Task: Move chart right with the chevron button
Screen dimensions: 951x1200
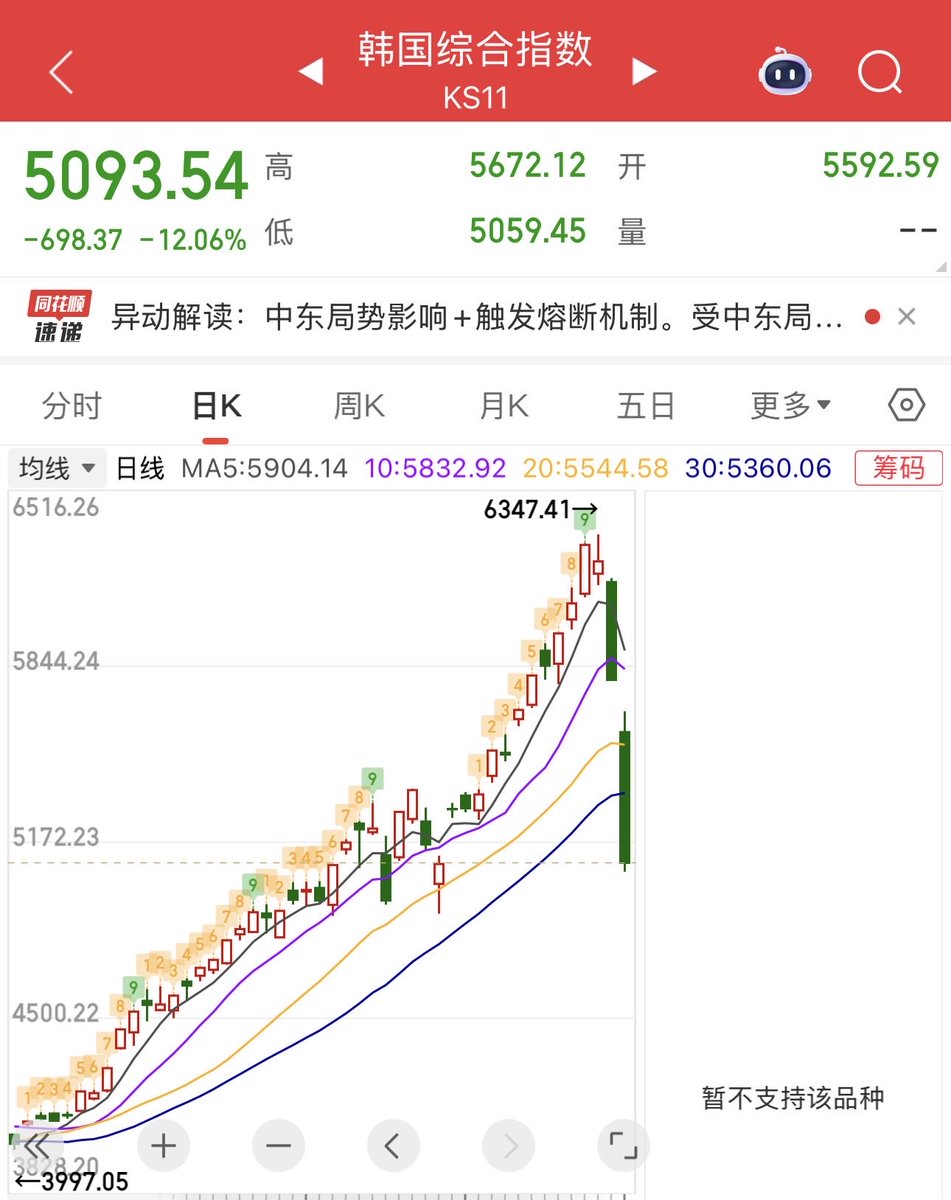Action: [508, 1145]
